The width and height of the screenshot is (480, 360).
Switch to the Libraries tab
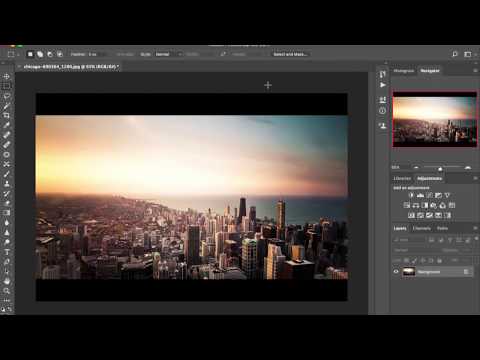coord(402,179)
